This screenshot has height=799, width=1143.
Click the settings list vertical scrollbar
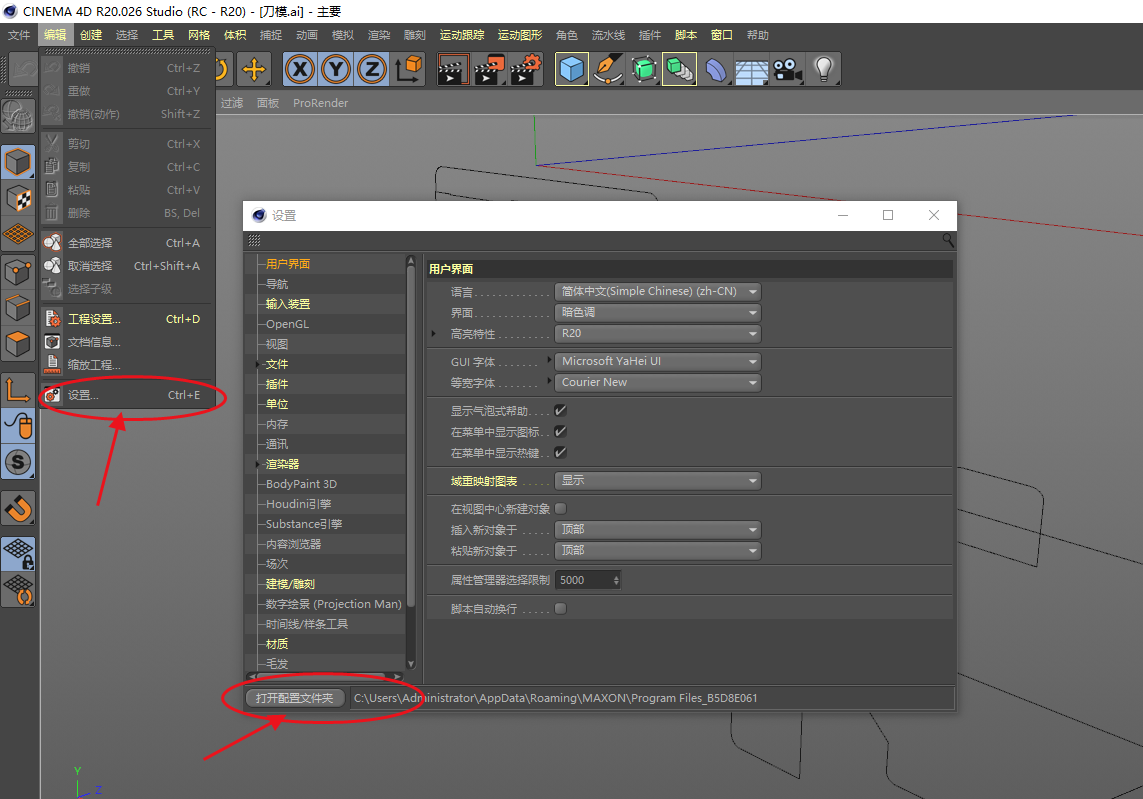pyautogui.click(x=410, y=437)
